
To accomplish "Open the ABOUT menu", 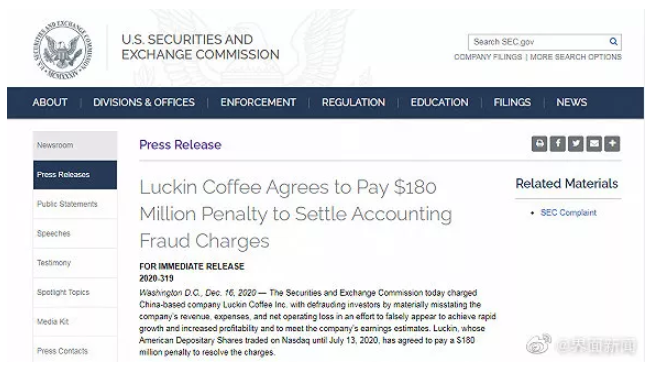I will pyautogui.click(x=50, y=102).
